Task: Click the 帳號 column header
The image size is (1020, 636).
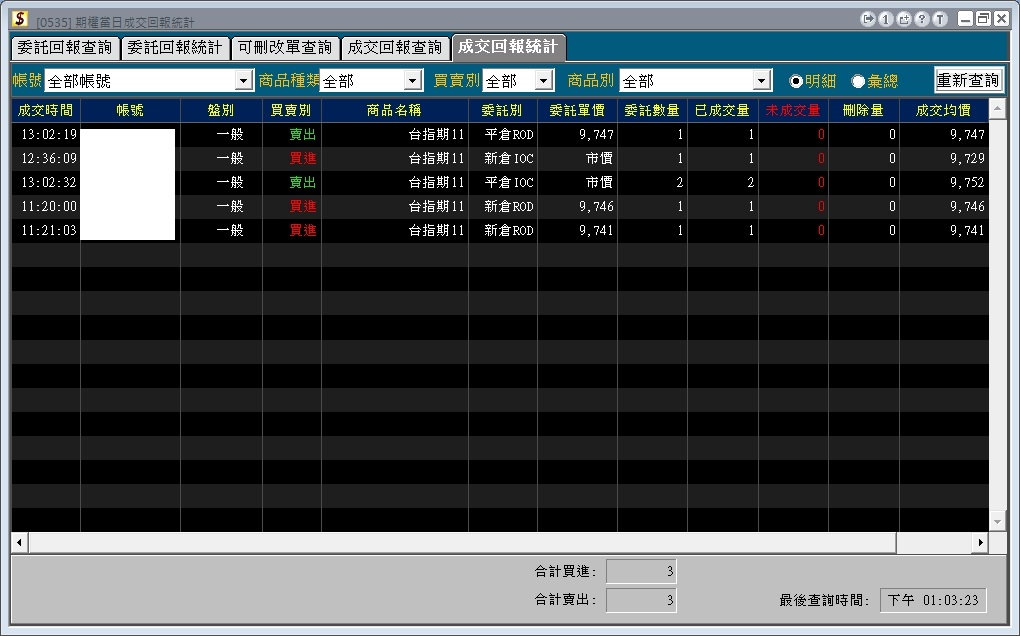Action: pos(130,111)
